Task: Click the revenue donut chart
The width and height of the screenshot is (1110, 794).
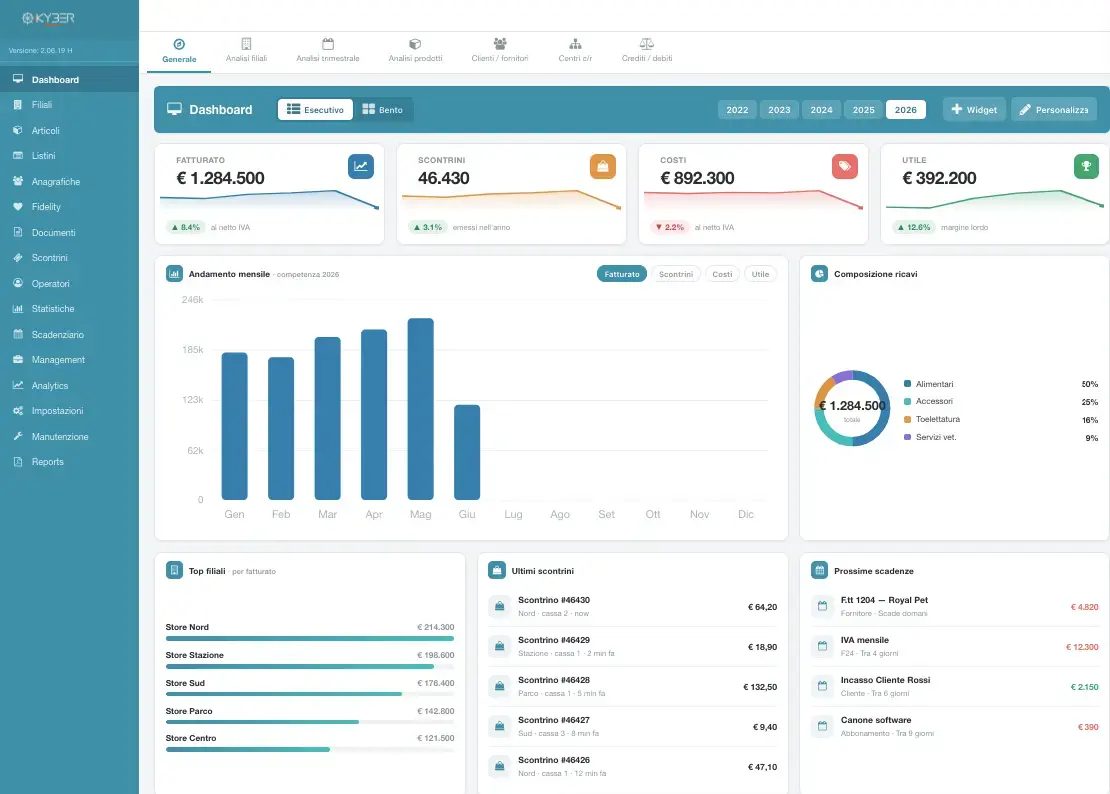Action: coord(852,408)
